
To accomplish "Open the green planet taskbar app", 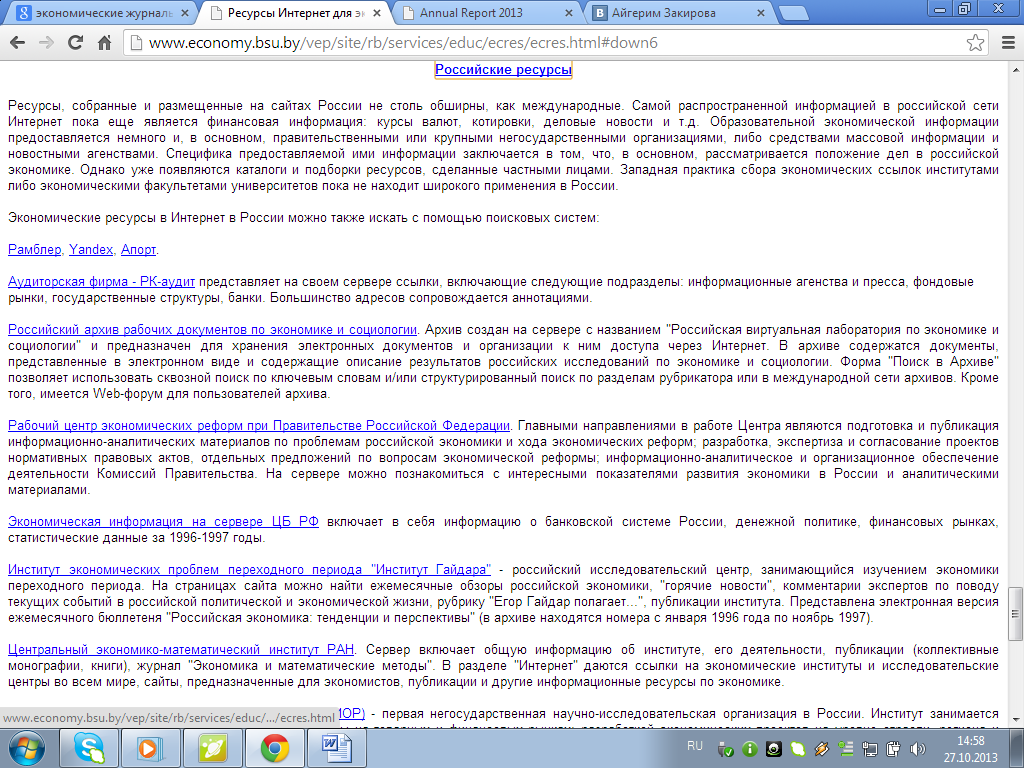I will (x=213, y=748).
